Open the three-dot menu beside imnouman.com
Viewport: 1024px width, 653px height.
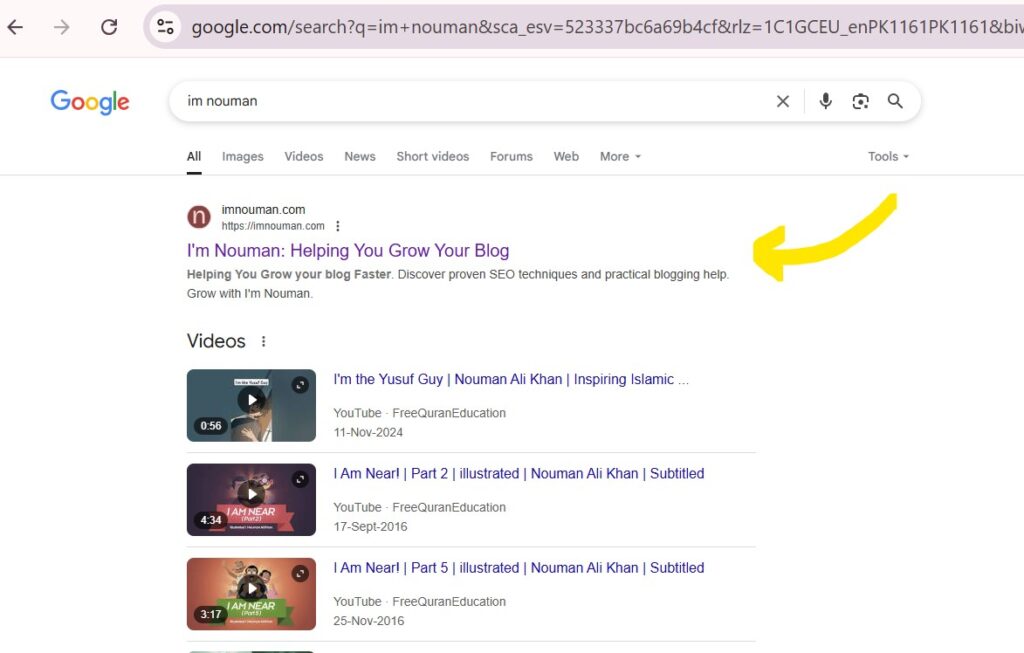(338, 226)
